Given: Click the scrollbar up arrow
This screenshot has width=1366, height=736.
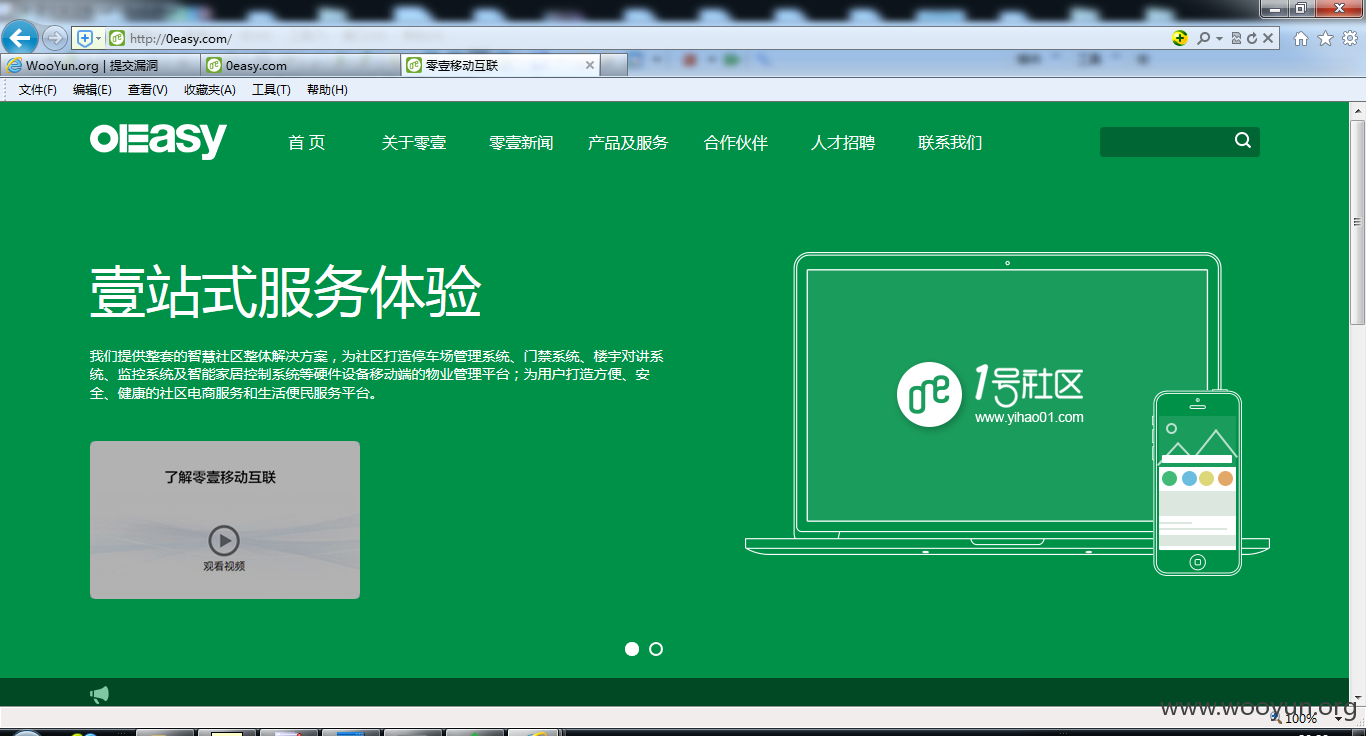Looking at the screenshot, I should (1357, 109).
